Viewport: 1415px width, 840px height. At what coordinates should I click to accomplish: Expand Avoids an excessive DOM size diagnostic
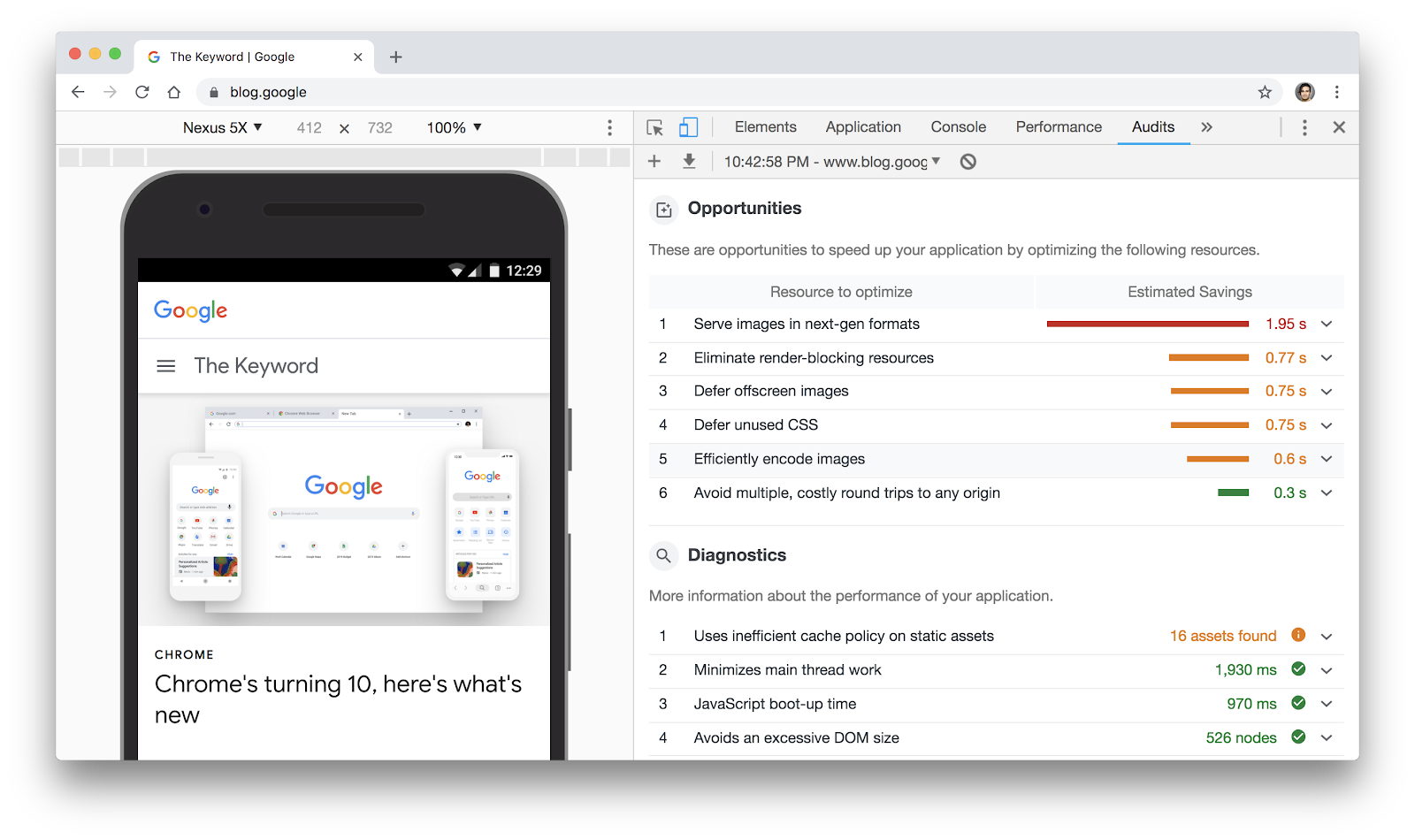pos(1327,737)
